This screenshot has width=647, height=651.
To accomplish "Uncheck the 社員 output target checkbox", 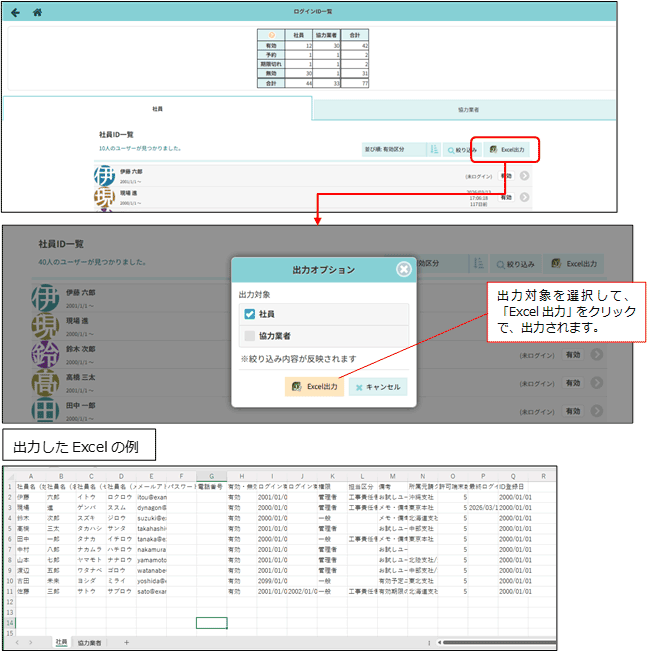I will click(x=250, y=314).
